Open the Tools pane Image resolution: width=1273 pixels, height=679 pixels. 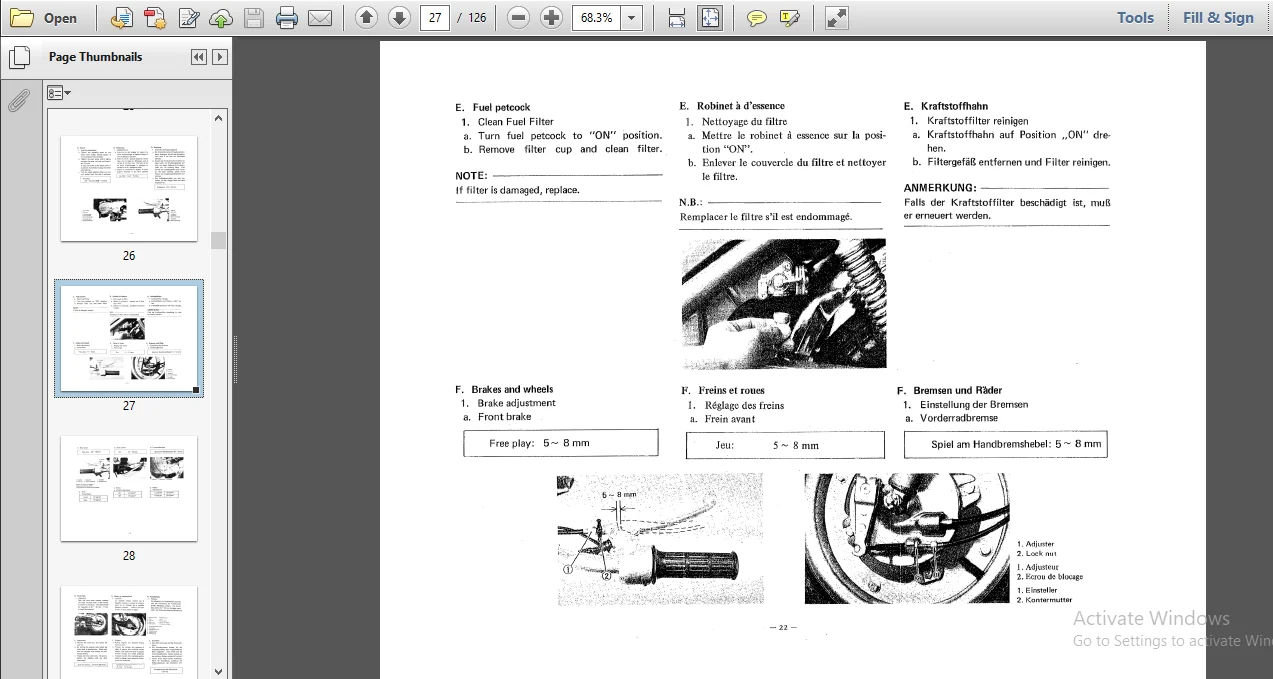(x=1135, y=17)
